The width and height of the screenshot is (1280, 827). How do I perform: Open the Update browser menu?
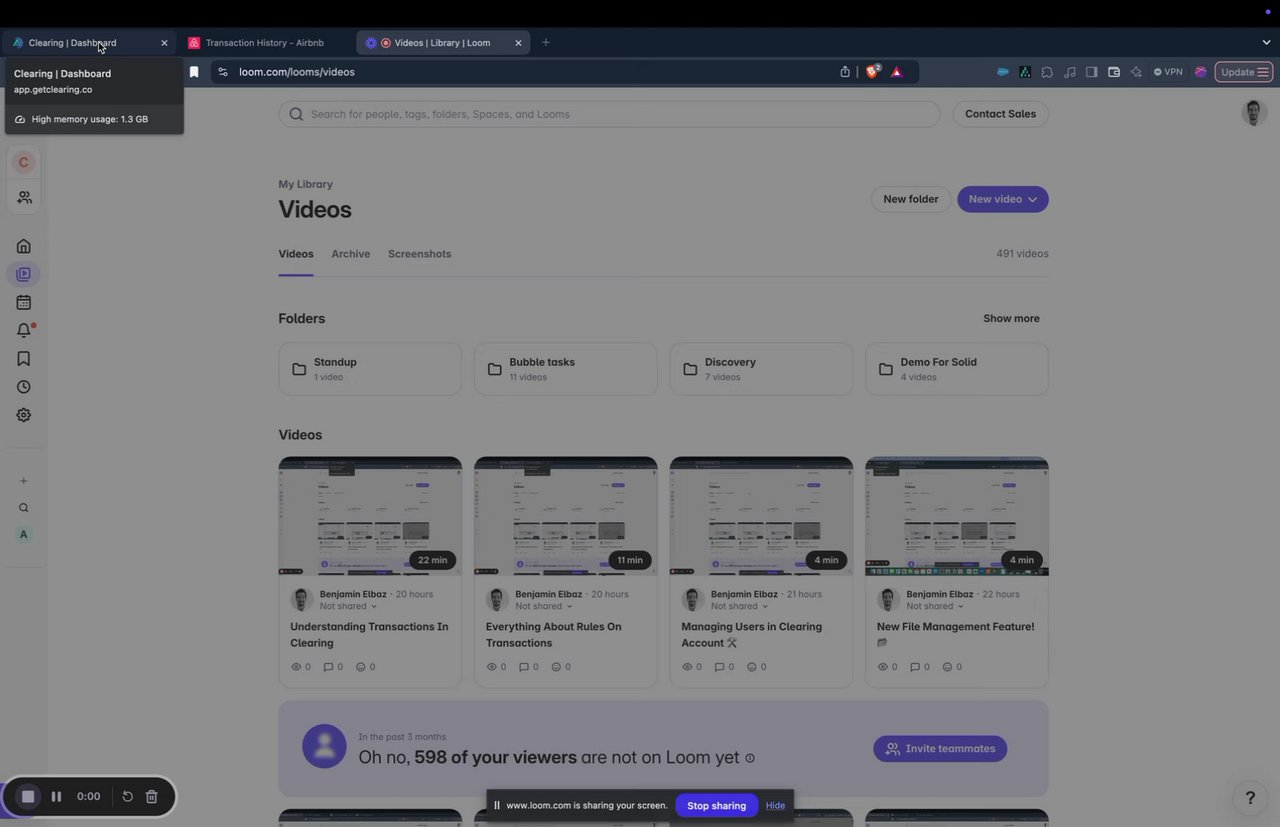click(1244, 72)
